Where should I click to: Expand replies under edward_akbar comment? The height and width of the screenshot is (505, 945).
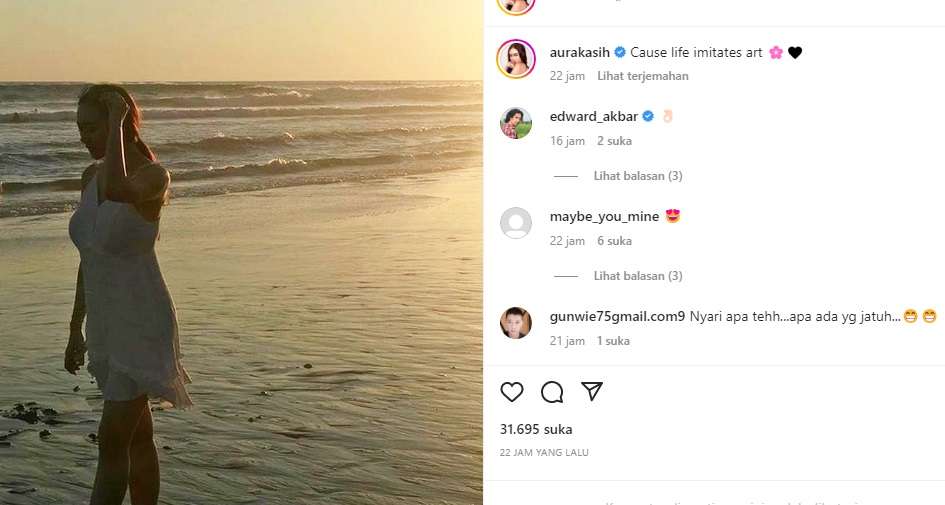(637, 176)
